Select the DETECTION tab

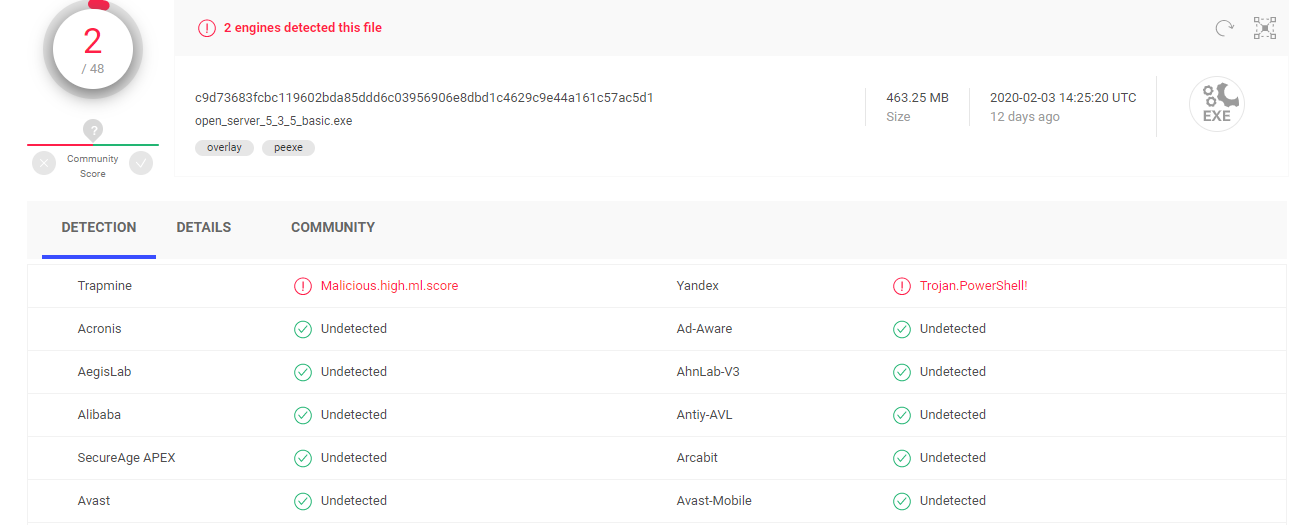coord(99,228)
